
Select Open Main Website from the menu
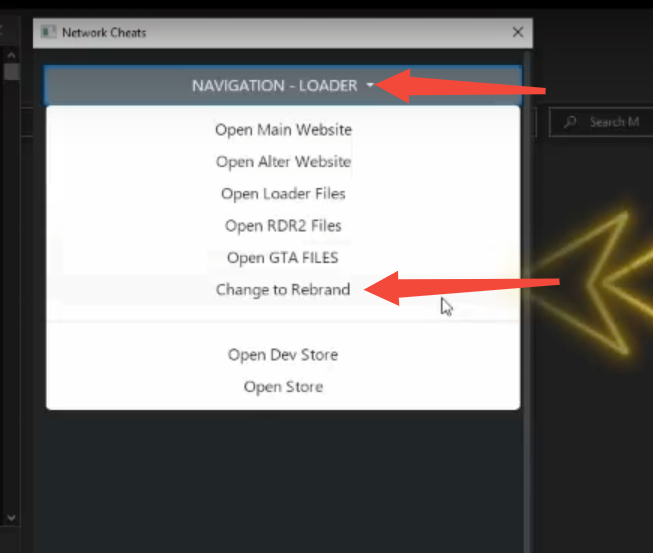coord(283,130)
